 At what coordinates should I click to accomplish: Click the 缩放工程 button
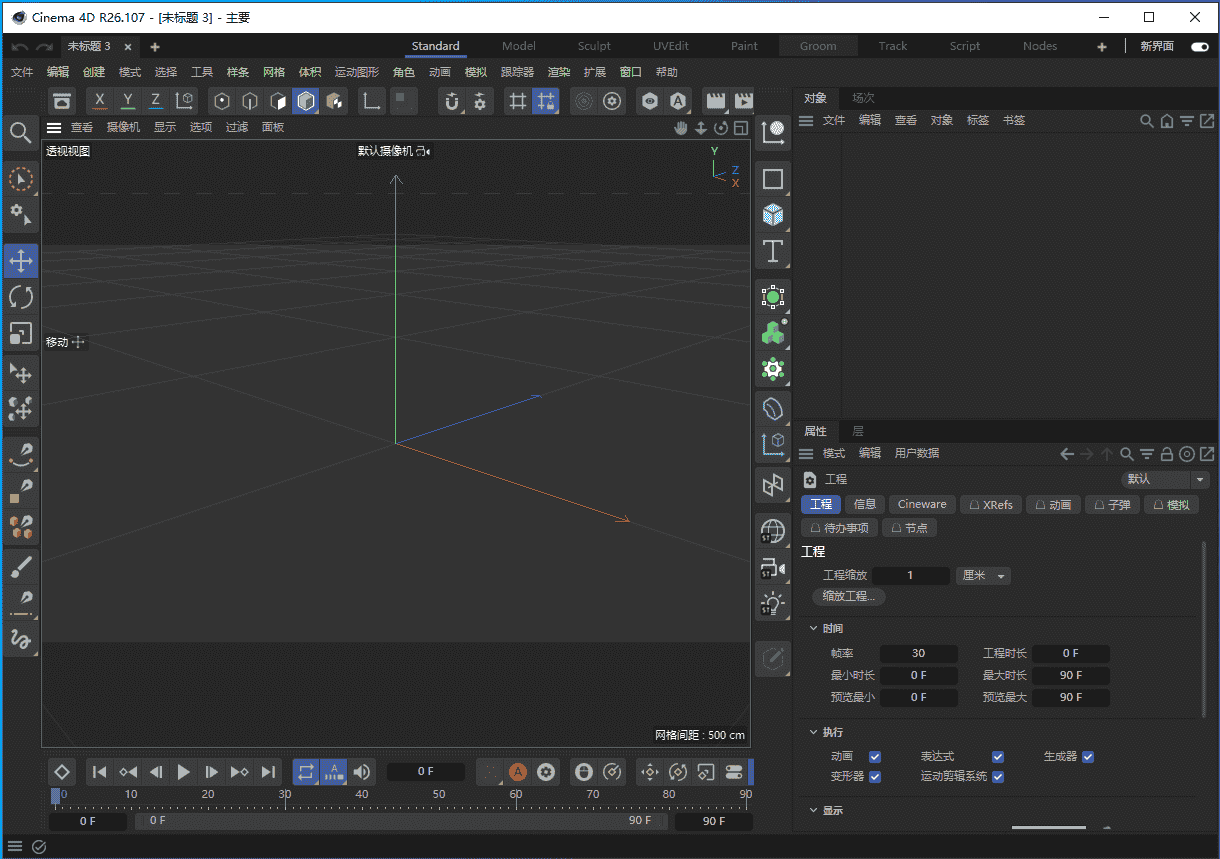click(x=848, y=596)
